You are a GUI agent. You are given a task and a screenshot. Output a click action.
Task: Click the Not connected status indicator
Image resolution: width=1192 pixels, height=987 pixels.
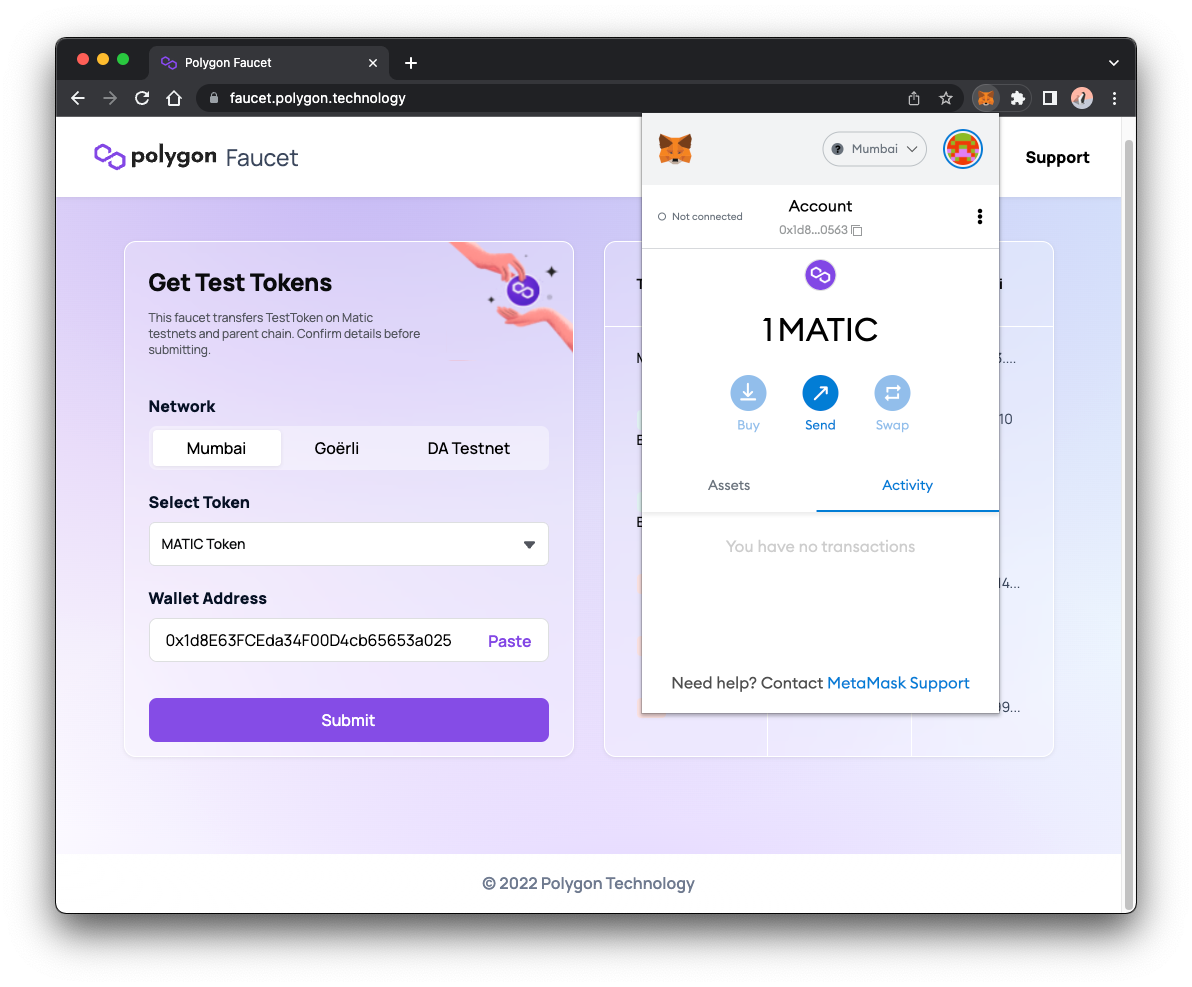pyautogui.click(x=700, y=217)
